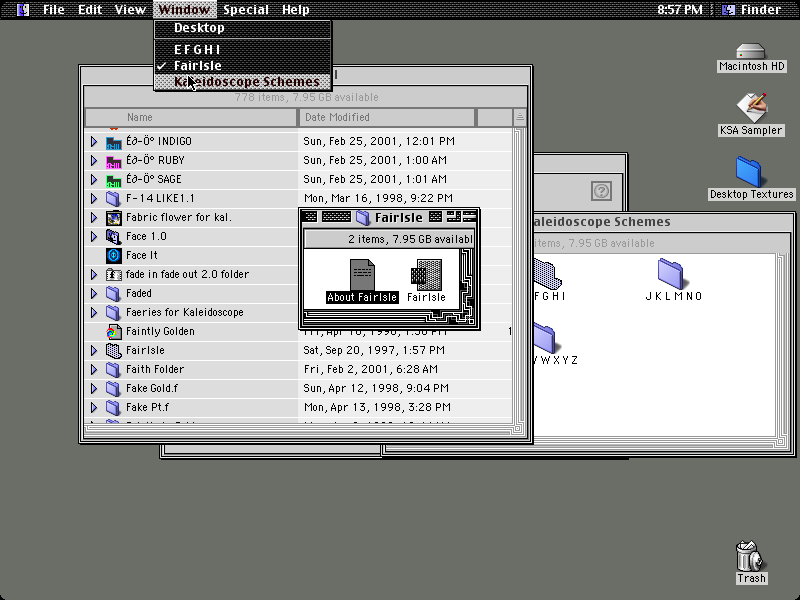Open the View menu
Image resolution: width=800 pixels, height=600 pixels.
point(130,10)
